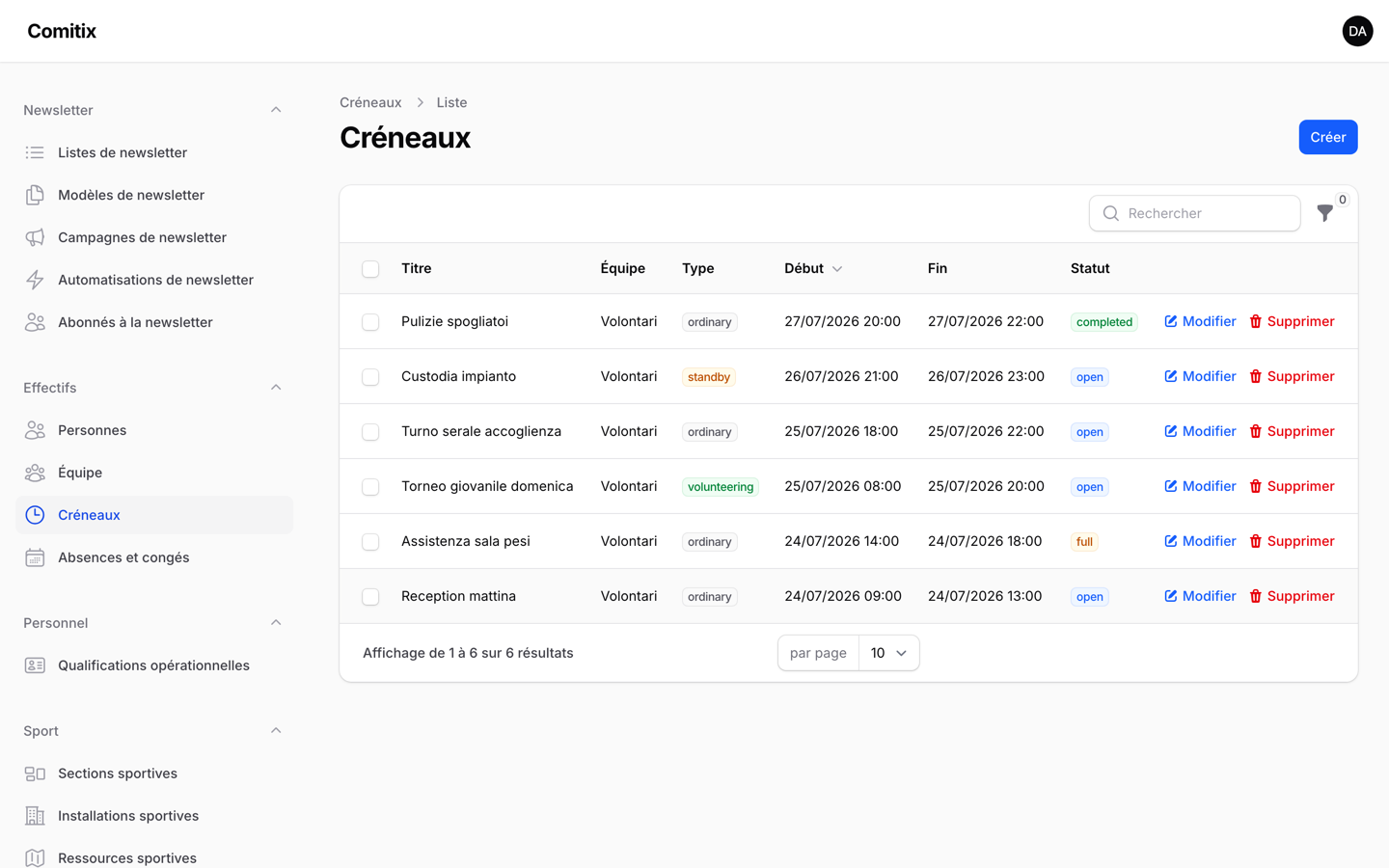Tick the Turno serale accoglienza checkbox
1389x868 pixels.
click(x=370, y=432)
